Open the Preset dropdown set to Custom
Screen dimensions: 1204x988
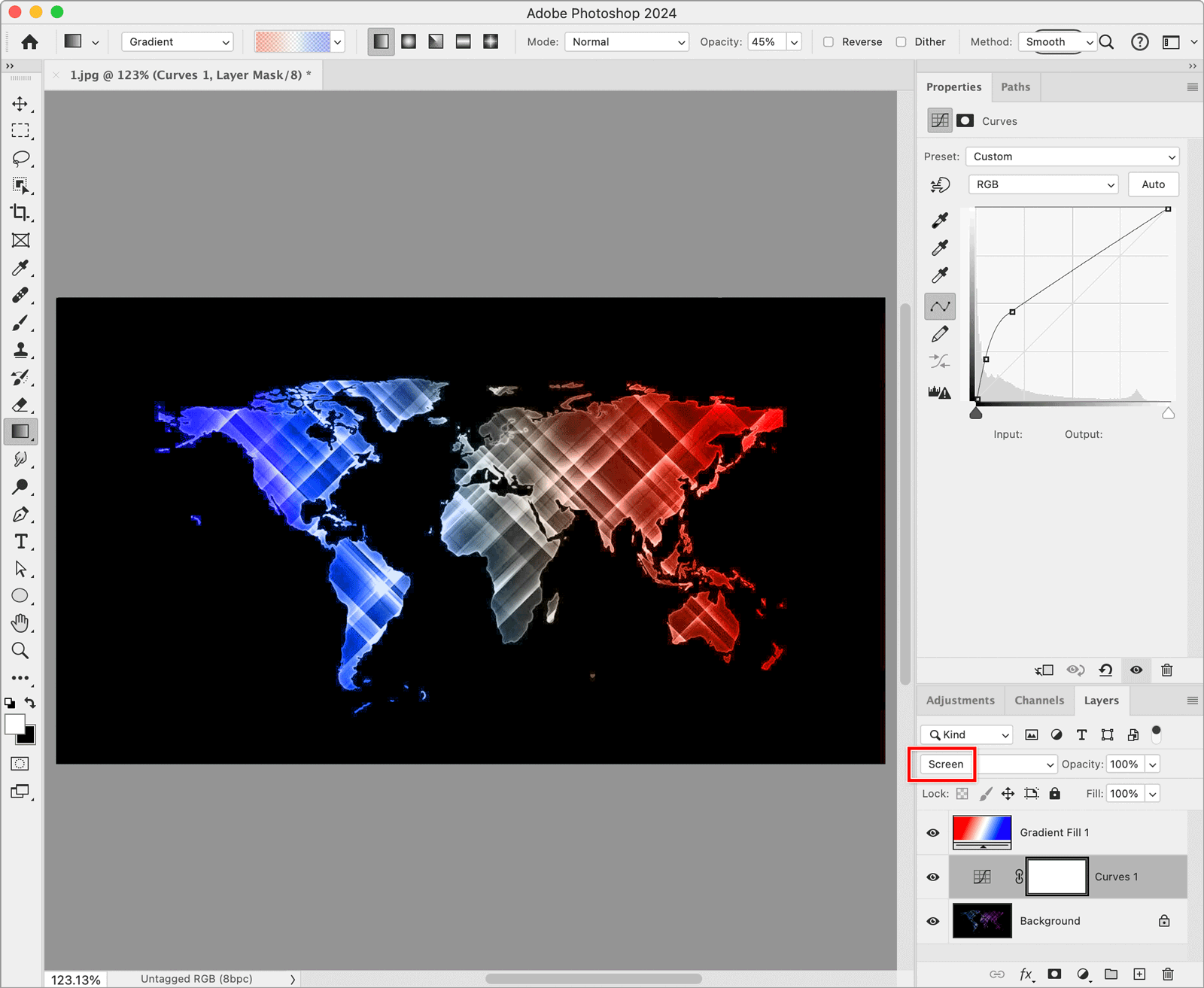click(1072, 156)
